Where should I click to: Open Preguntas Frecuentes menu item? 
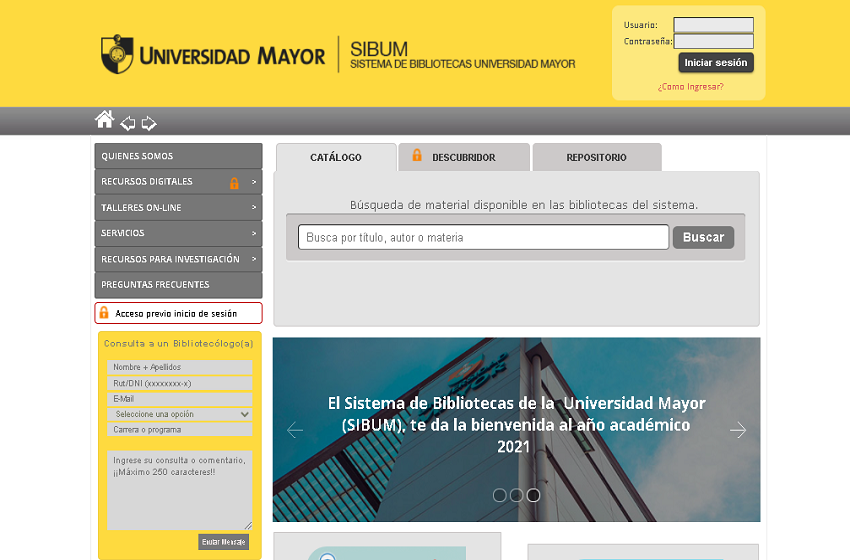click(x=178, y=285)
